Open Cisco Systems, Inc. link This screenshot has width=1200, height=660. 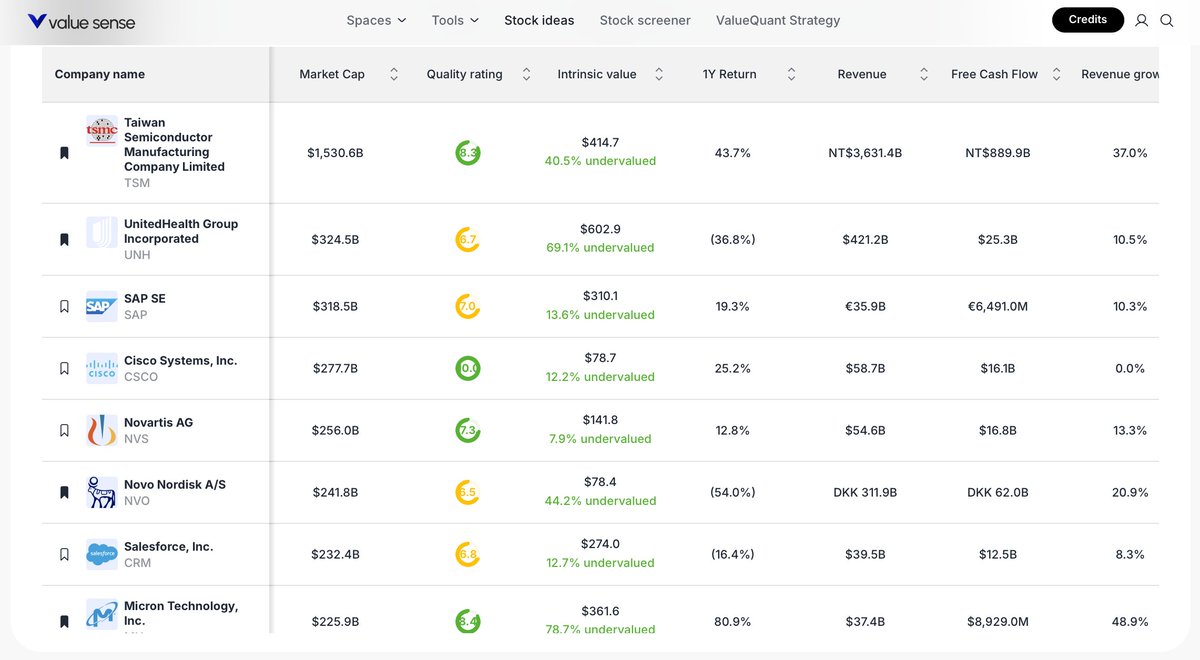click(x=181, y=361)
